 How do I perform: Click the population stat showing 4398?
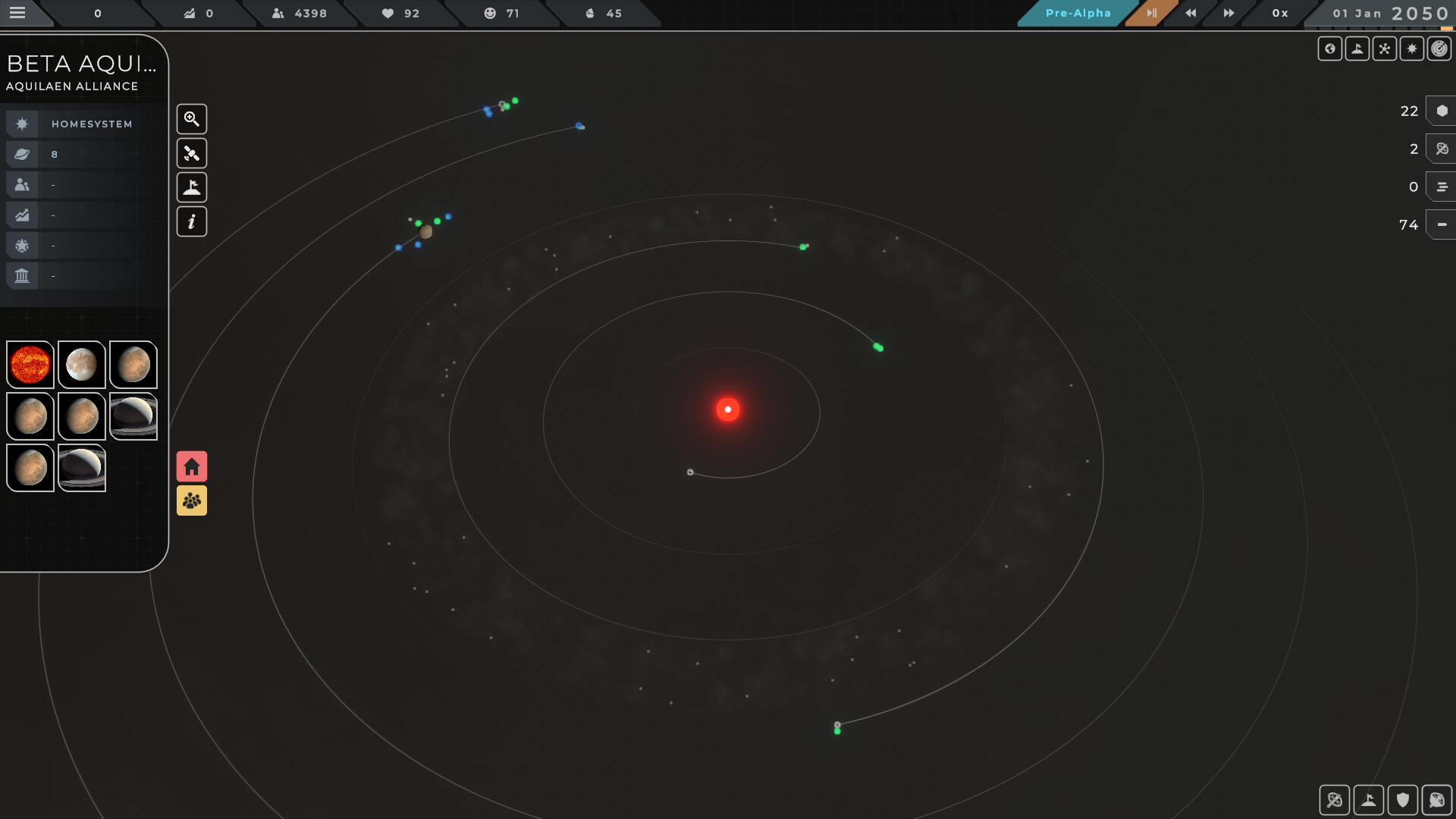[x=300, y=13]
